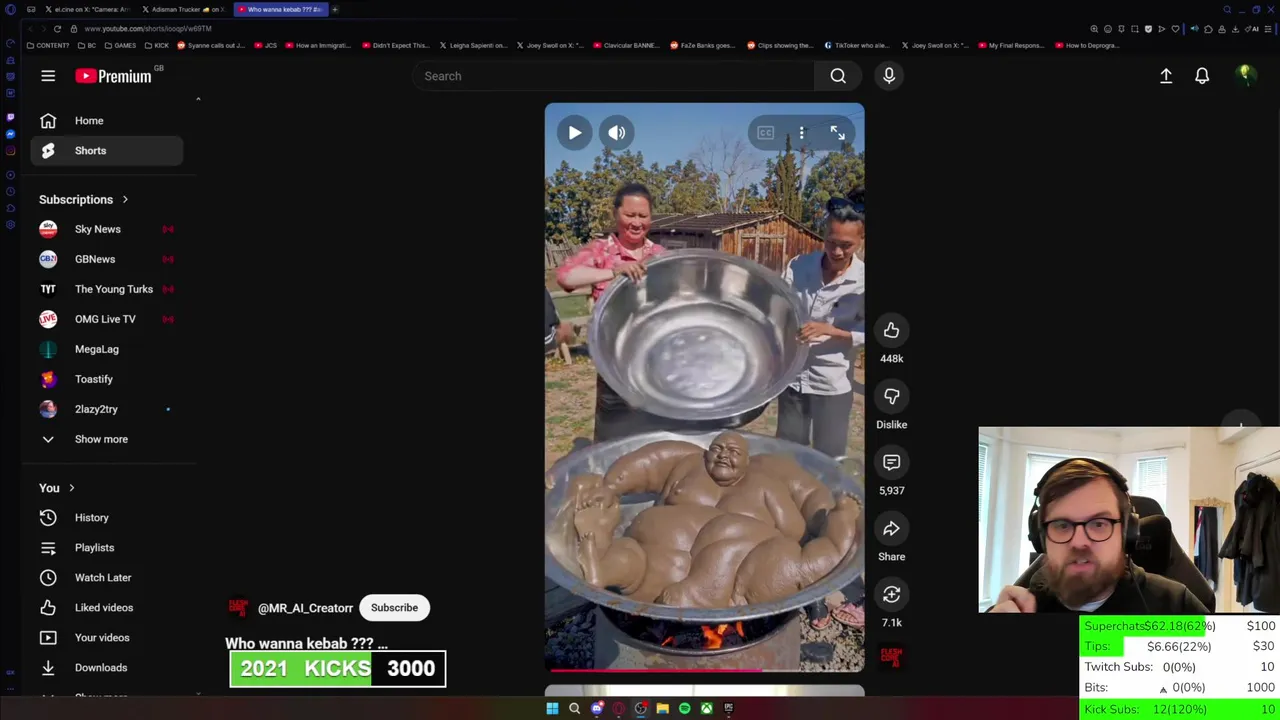Start voice search with the microphone
1280x720 pixels.
[889, 76]
